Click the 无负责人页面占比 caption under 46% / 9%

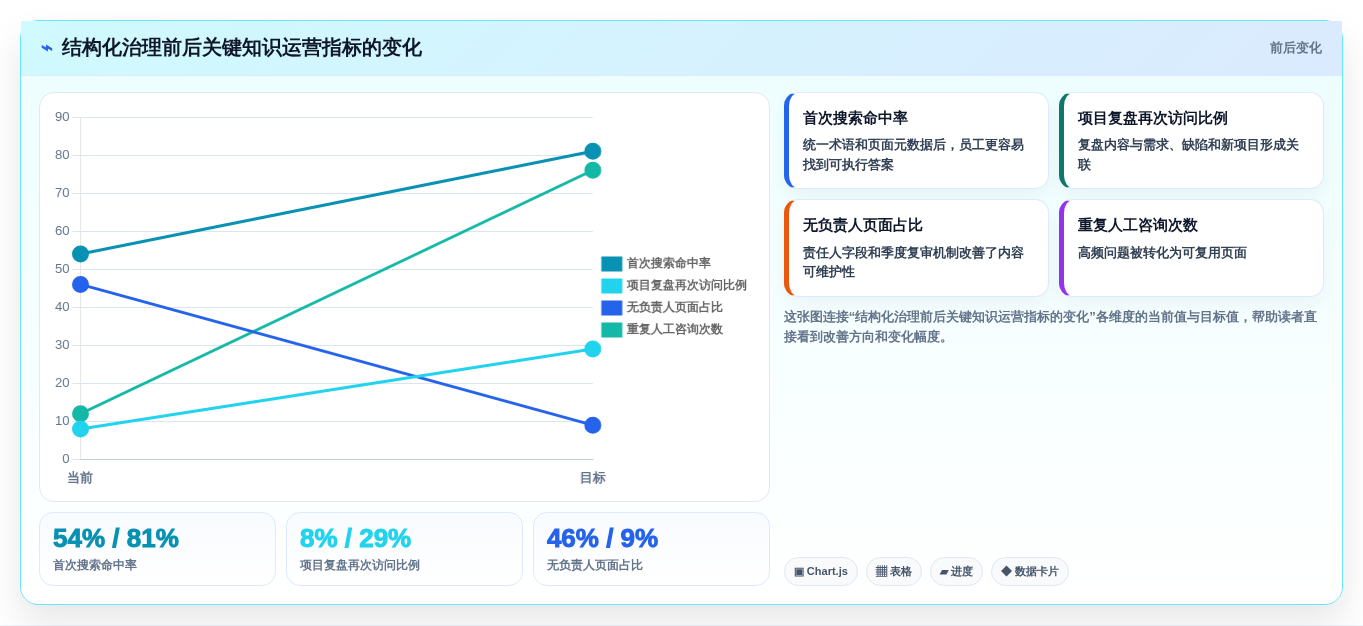595,566
